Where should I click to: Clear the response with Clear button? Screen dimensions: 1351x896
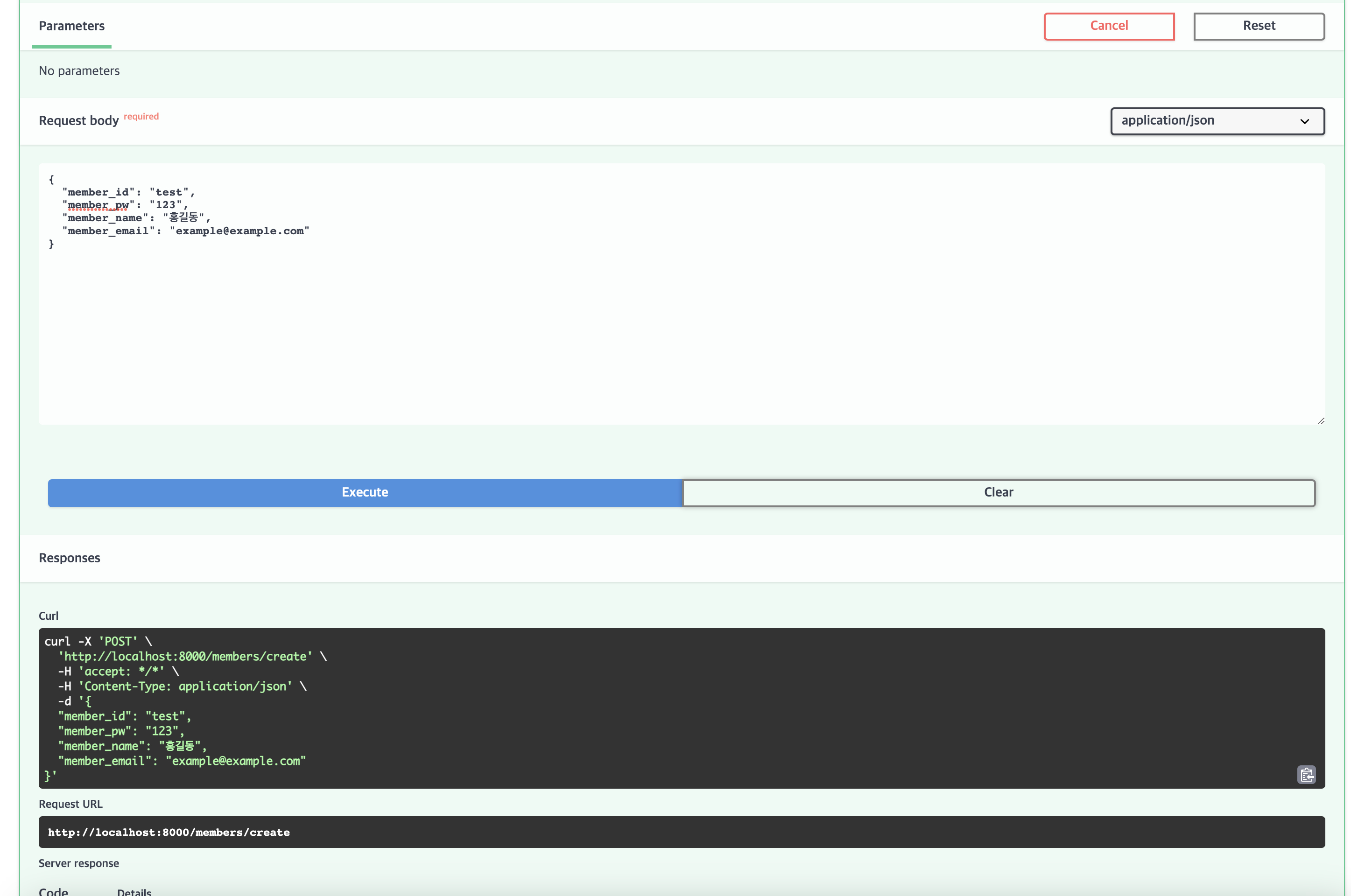[998, 493]
